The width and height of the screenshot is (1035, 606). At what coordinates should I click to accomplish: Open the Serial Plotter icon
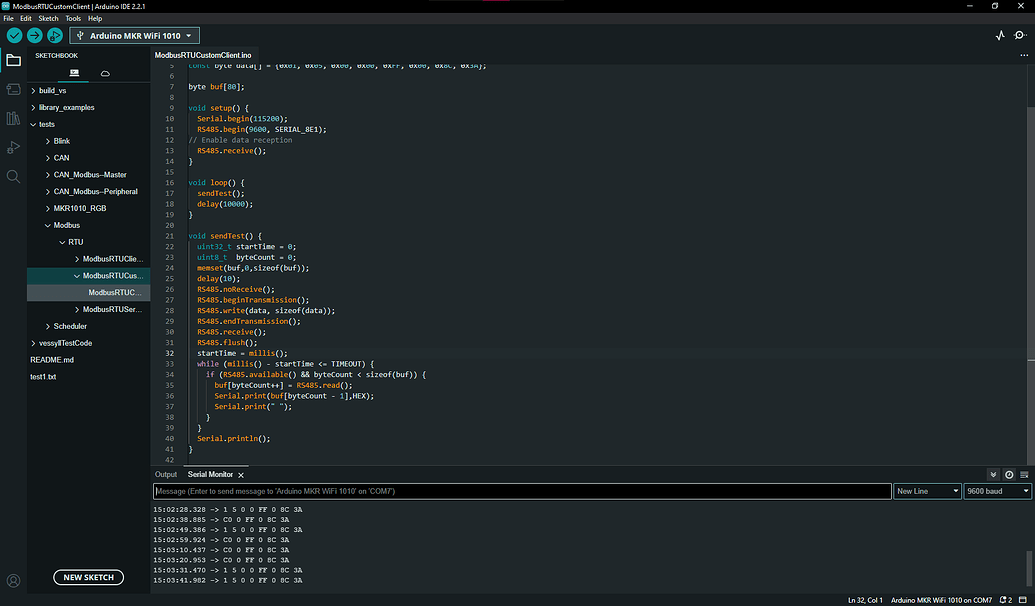tap(999, 35)
